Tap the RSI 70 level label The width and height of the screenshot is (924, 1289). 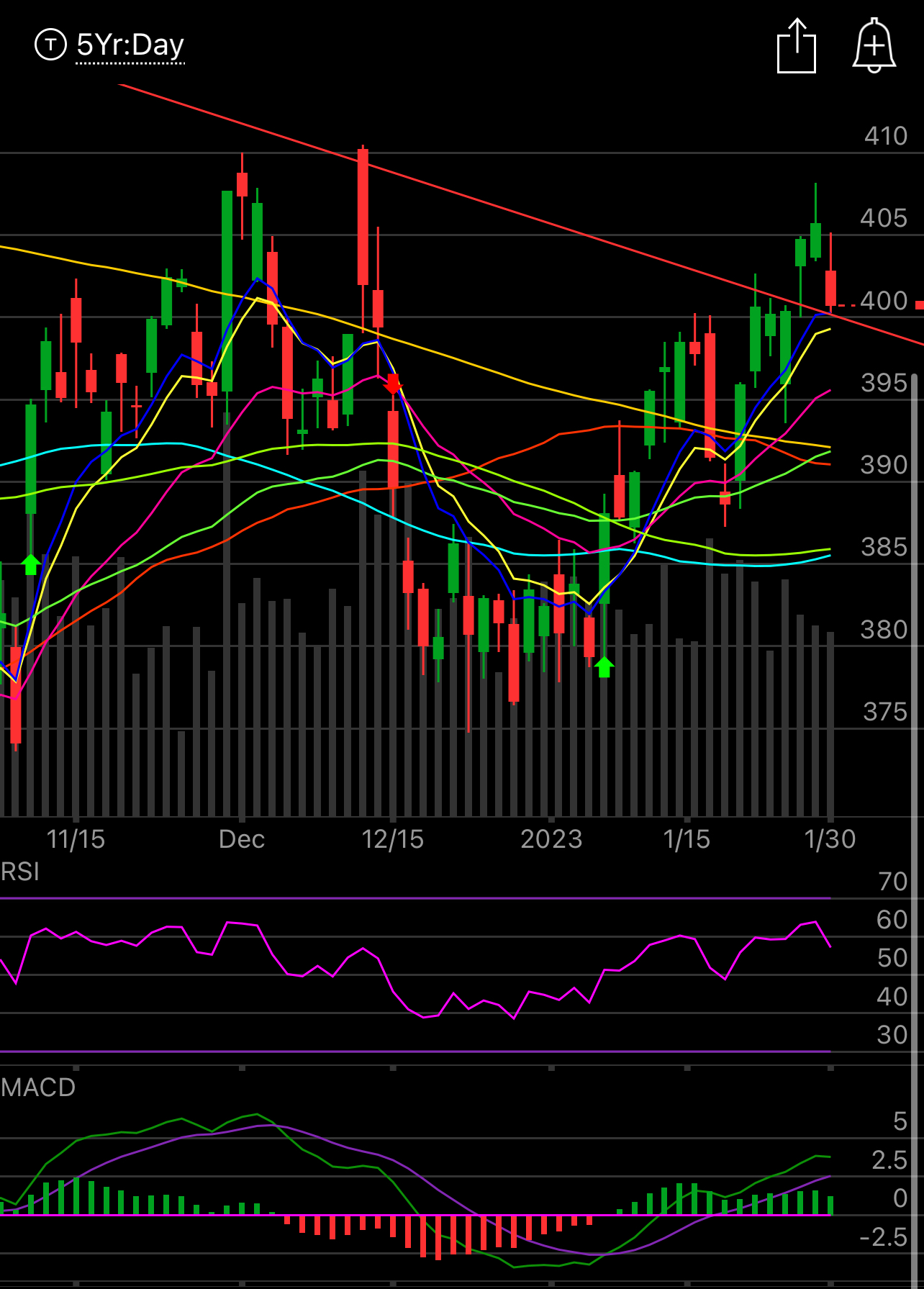[x=893, y=881]
